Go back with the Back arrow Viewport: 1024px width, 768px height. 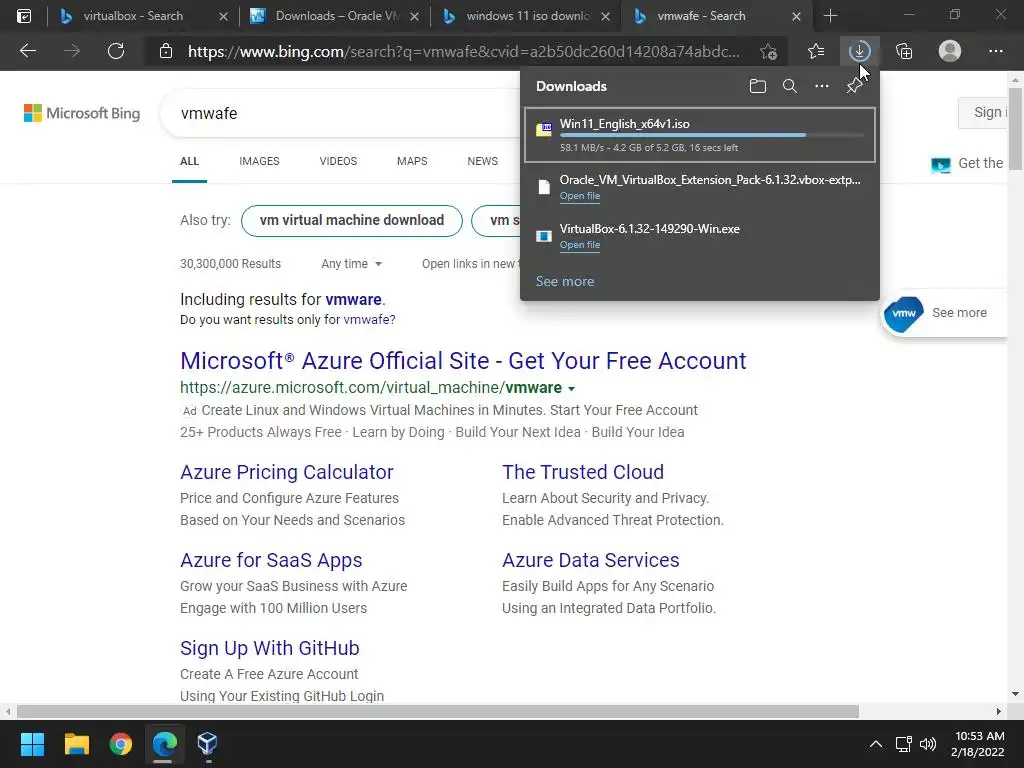[28, 51]
